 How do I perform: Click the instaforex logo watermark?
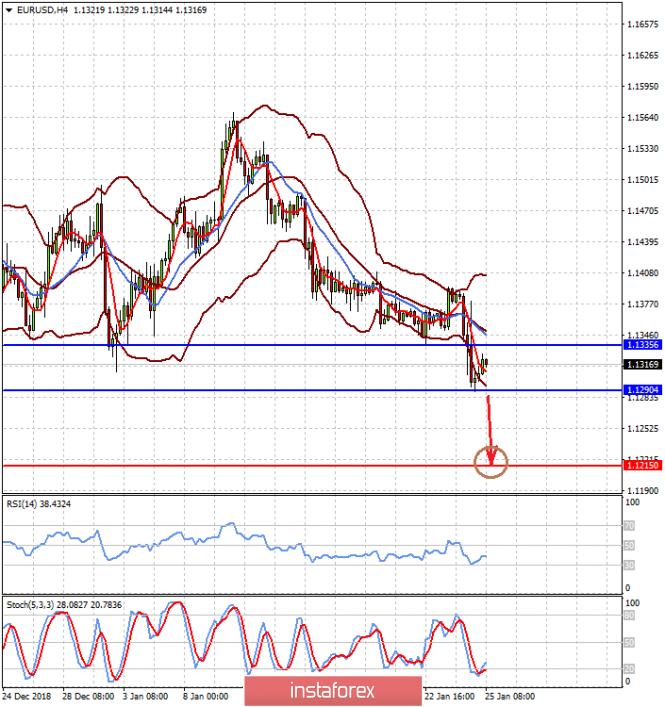[x=332, y=690]
